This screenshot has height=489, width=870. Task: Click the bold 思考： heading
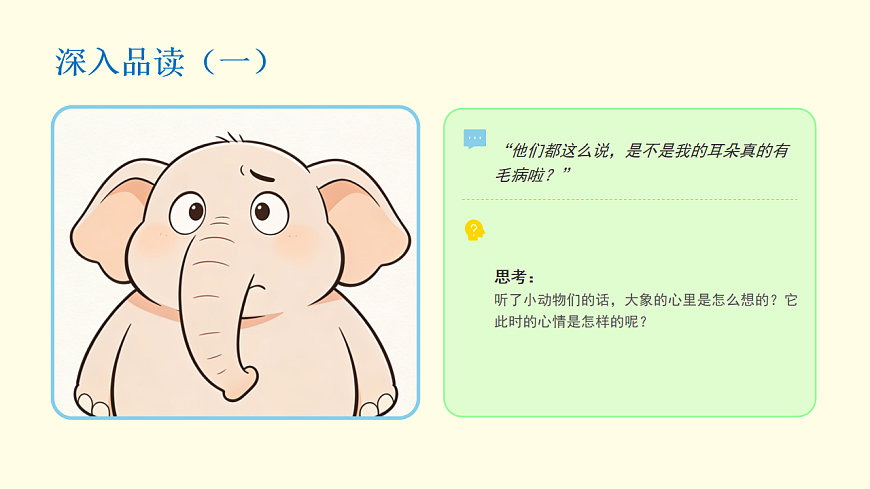(x=515, y=276)
